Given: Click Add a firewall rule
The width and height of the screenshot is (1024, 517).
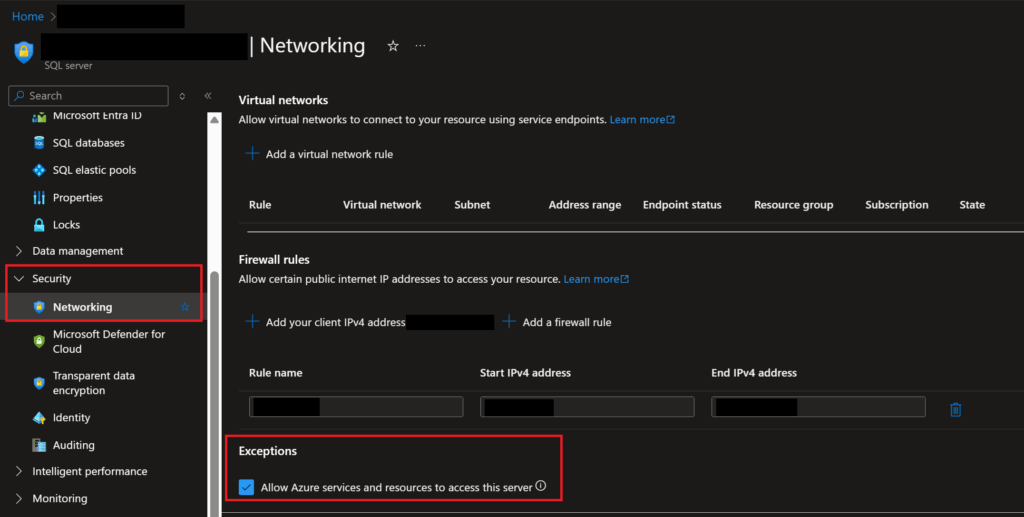Looking at the screenshot, I should (x=567, y=322).
